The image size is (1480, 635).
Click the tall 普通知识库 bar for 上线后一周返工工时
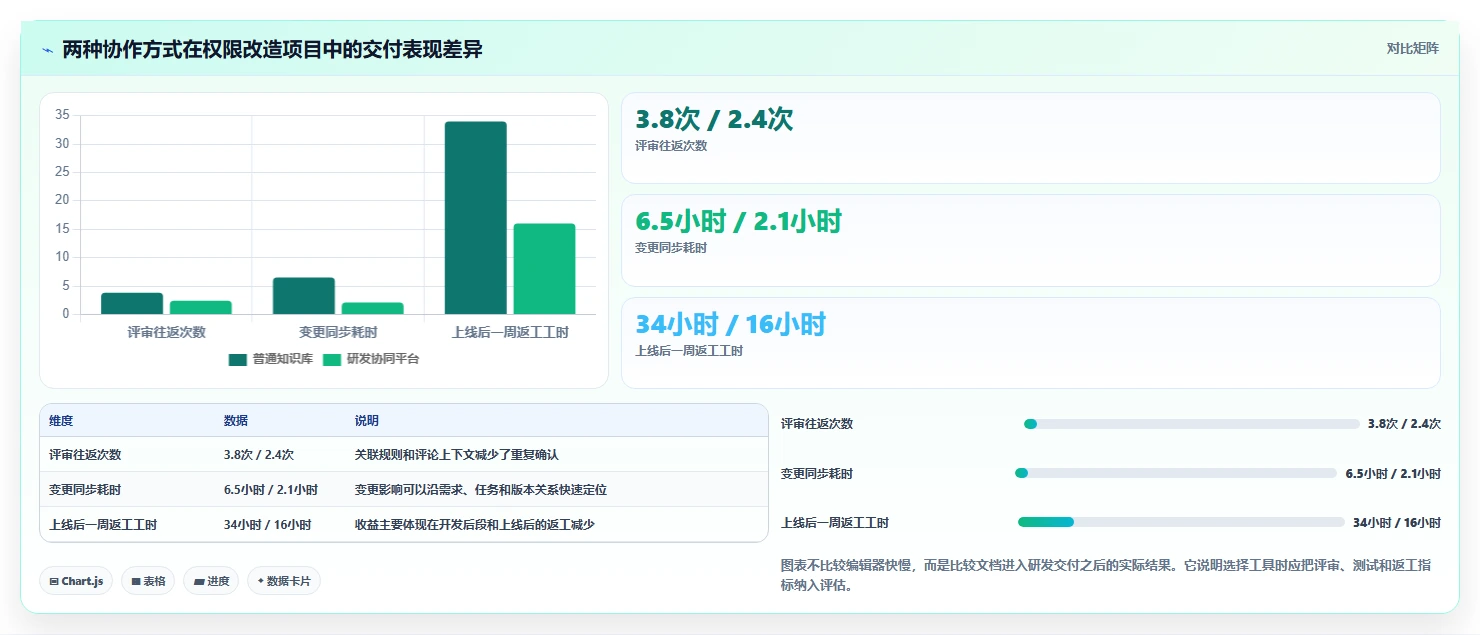[x=476, y=218]
